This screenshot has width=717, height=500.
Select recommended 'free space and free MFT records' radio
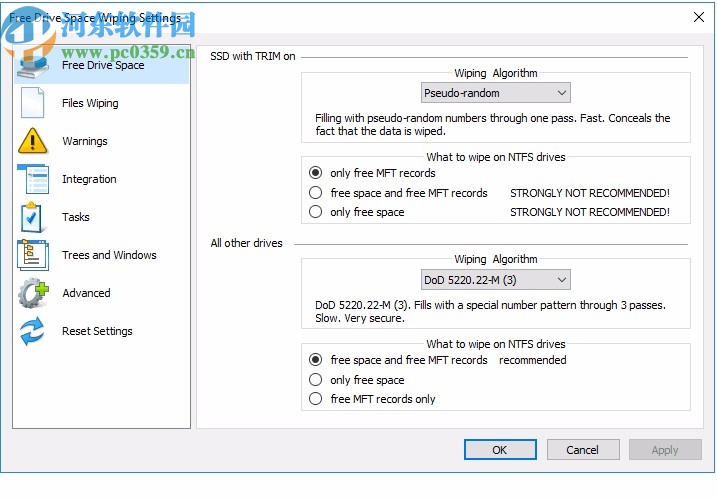click(x=316, y=360)
